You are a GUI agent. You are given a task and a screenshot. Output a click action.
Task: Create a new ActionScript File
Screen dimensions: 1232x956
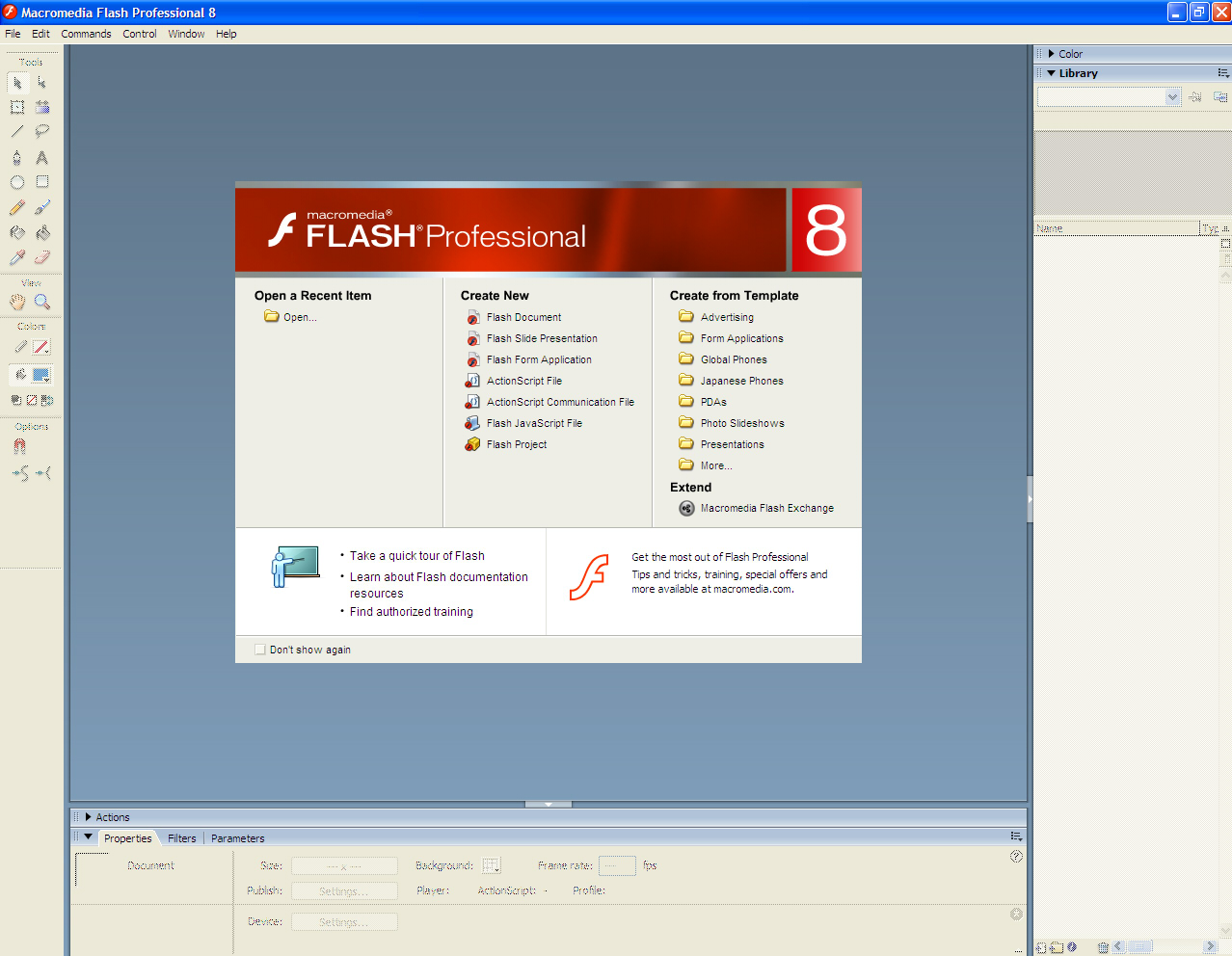[x=523, y=381]
